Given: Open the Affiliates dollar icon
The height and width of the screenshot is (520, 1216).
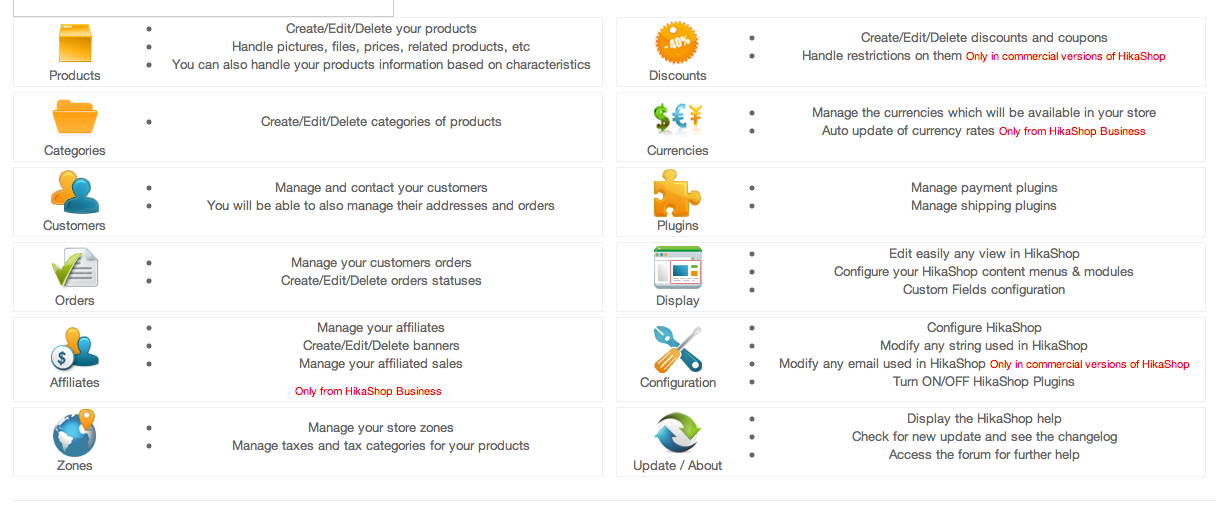Looking at the screenshot, I should click(x=75, y=349).
